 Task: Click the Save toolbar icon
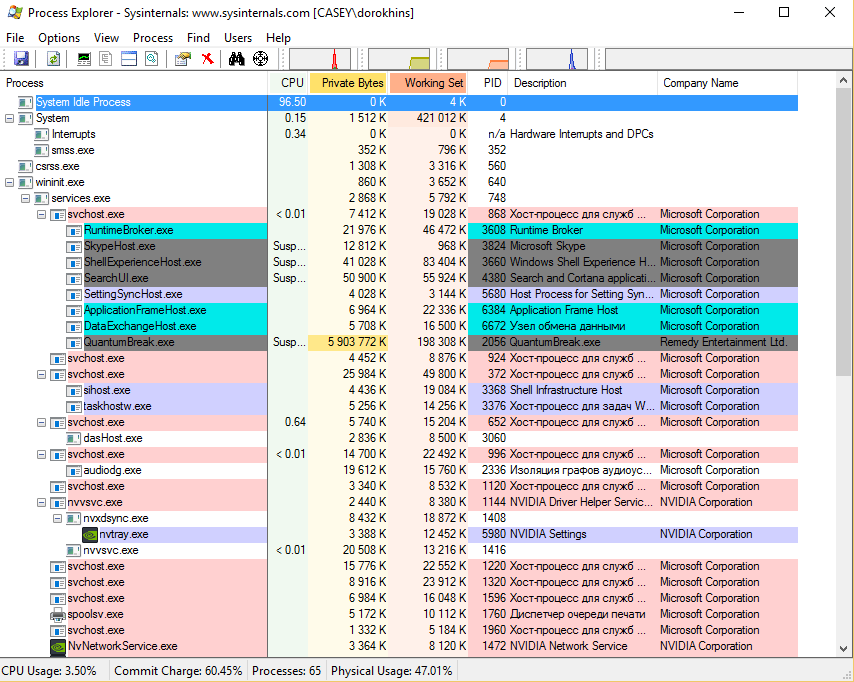point(21,59)
